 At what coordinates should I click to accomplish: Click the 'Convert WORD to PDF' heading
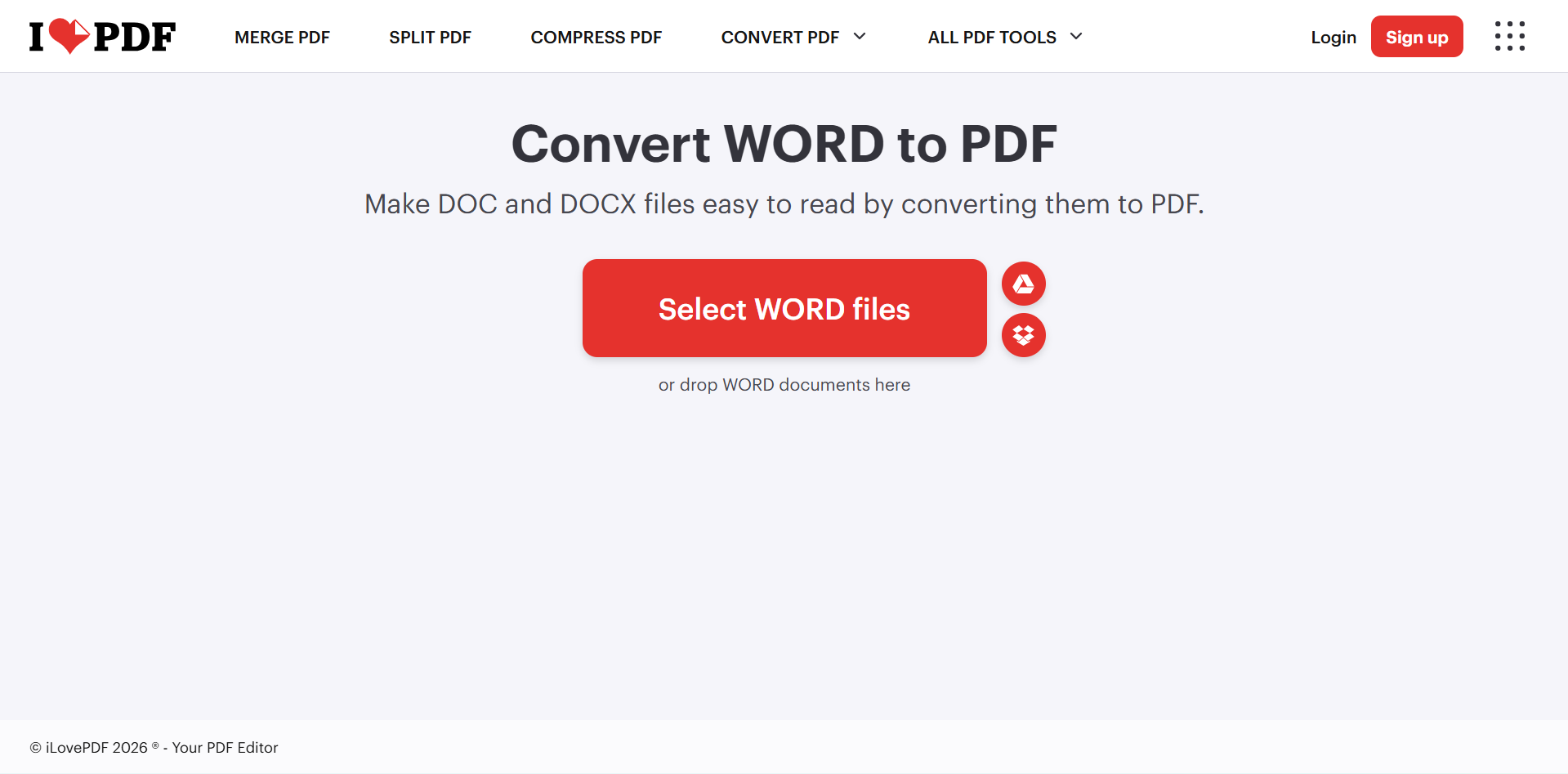tap(784, 144)
